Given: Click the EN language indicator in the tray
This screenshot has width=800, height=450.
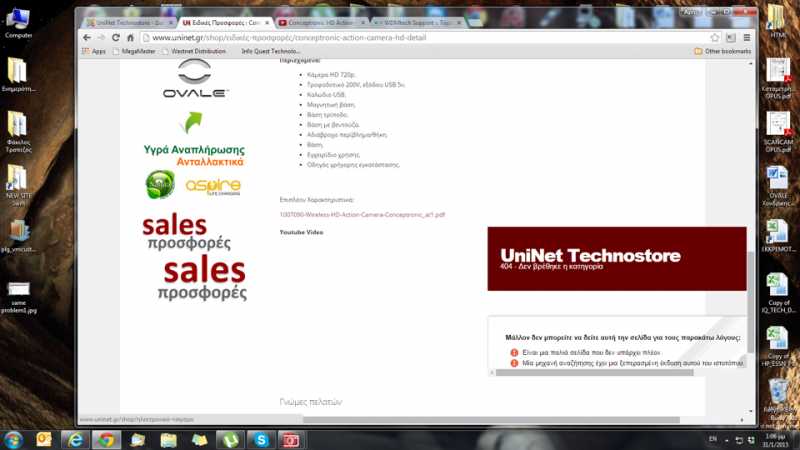Looking at the screenshot, I should (713, 439).
